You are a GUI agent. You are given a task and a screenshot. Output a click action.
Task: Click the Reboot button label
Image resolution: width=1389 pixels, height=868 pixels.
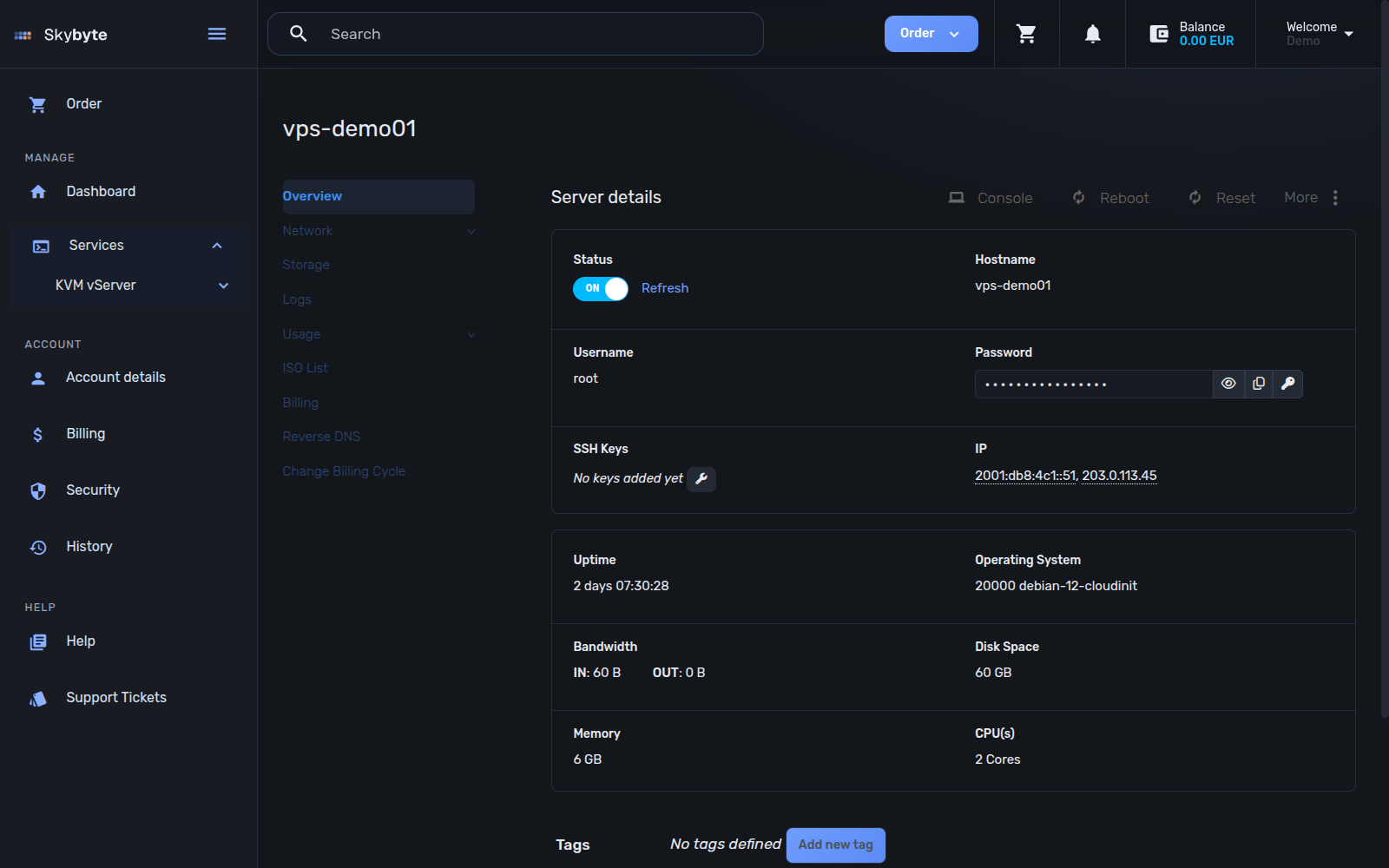point(1124,198)
